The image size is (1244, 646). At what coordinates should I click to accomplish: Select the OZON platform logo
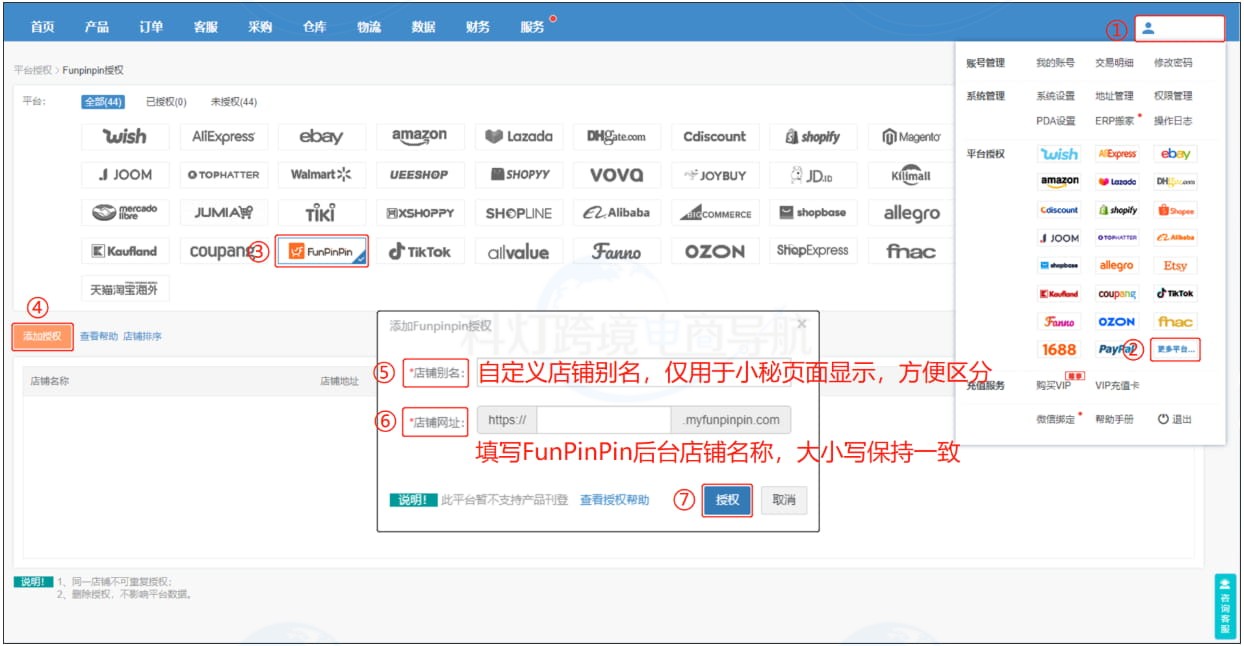(714, 251)
